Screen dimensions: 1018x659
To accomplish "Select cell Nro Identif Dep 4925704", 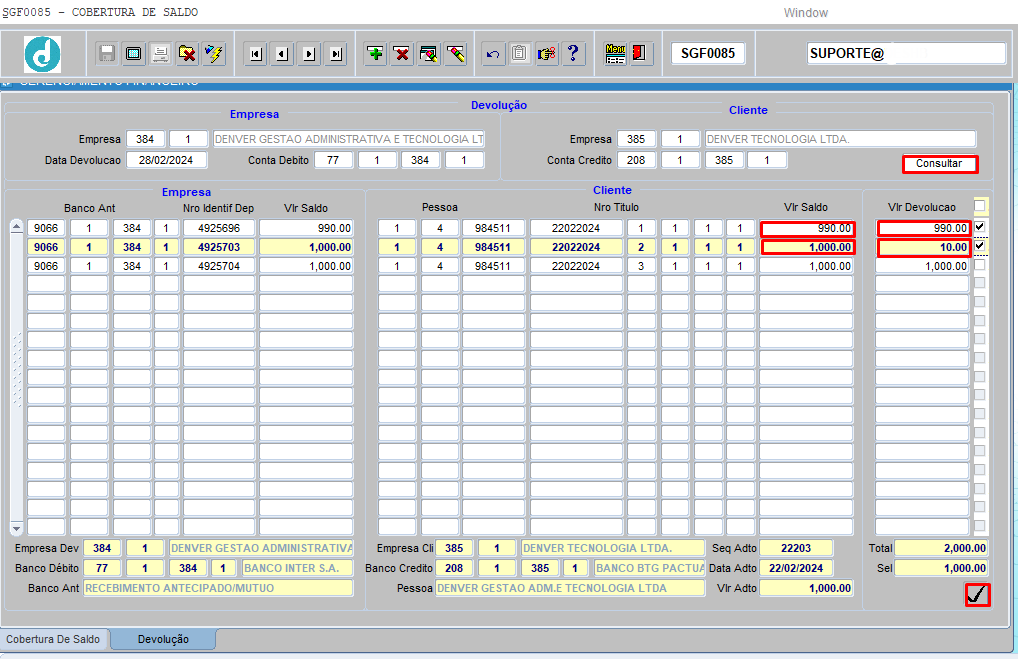I will 219,266.
